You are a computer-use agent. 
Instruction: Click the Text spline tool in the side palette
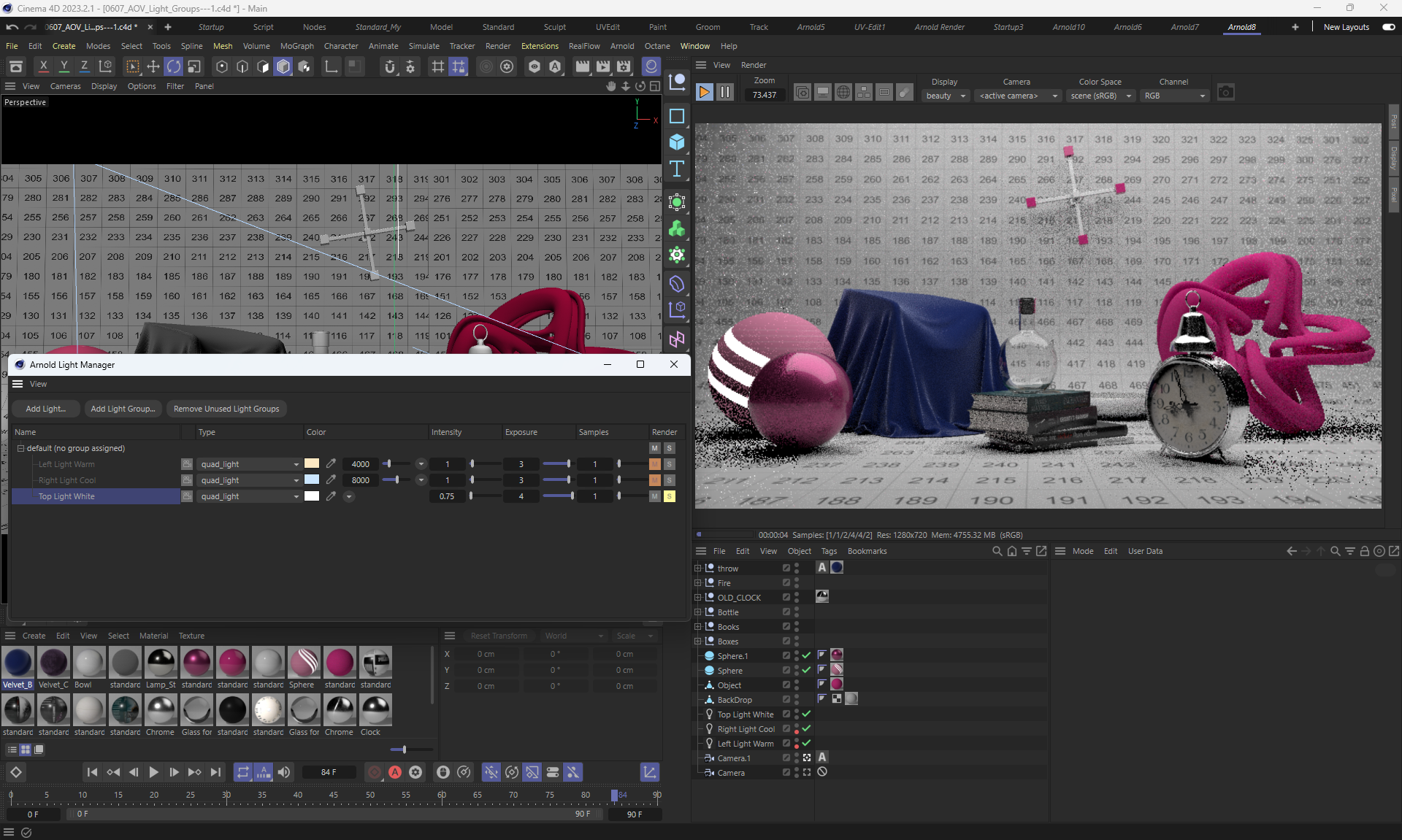click(677, 169)
